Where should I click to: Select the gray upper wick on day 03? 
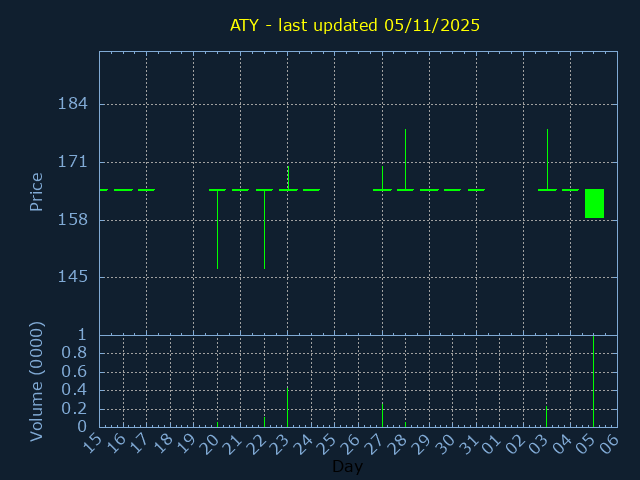(x=547, y=158)
